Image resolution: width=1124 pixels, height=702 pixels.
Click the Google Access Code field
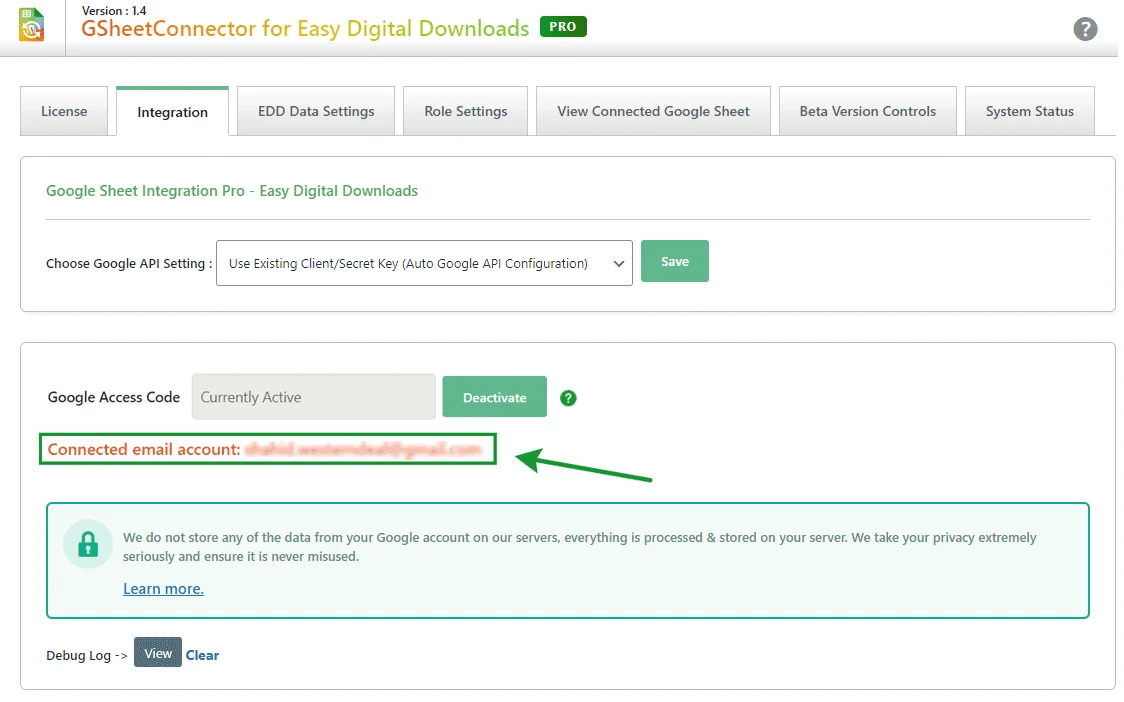pos(313,397)
